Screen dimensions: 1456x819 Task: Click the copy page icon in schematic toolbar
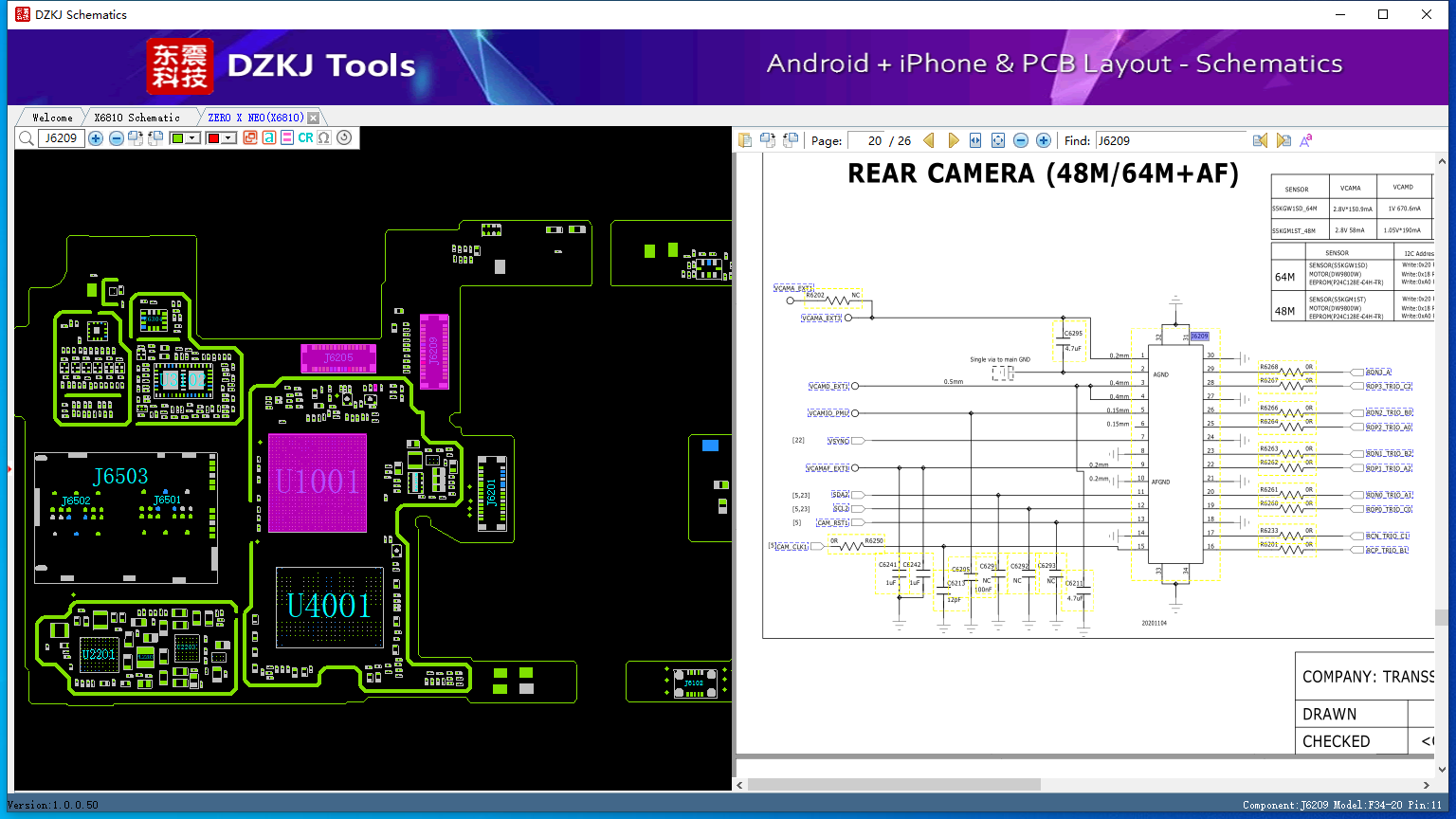745,140
